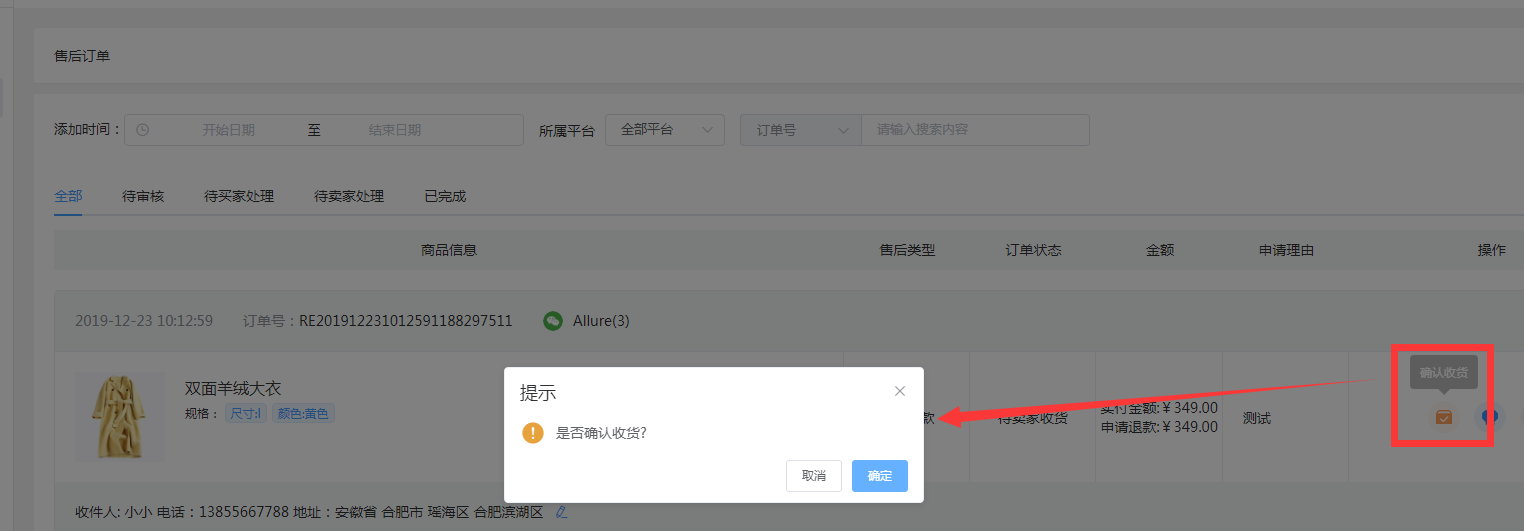Click the 订单状态 column header
Screen dimensions: 1524x531
1033,250
